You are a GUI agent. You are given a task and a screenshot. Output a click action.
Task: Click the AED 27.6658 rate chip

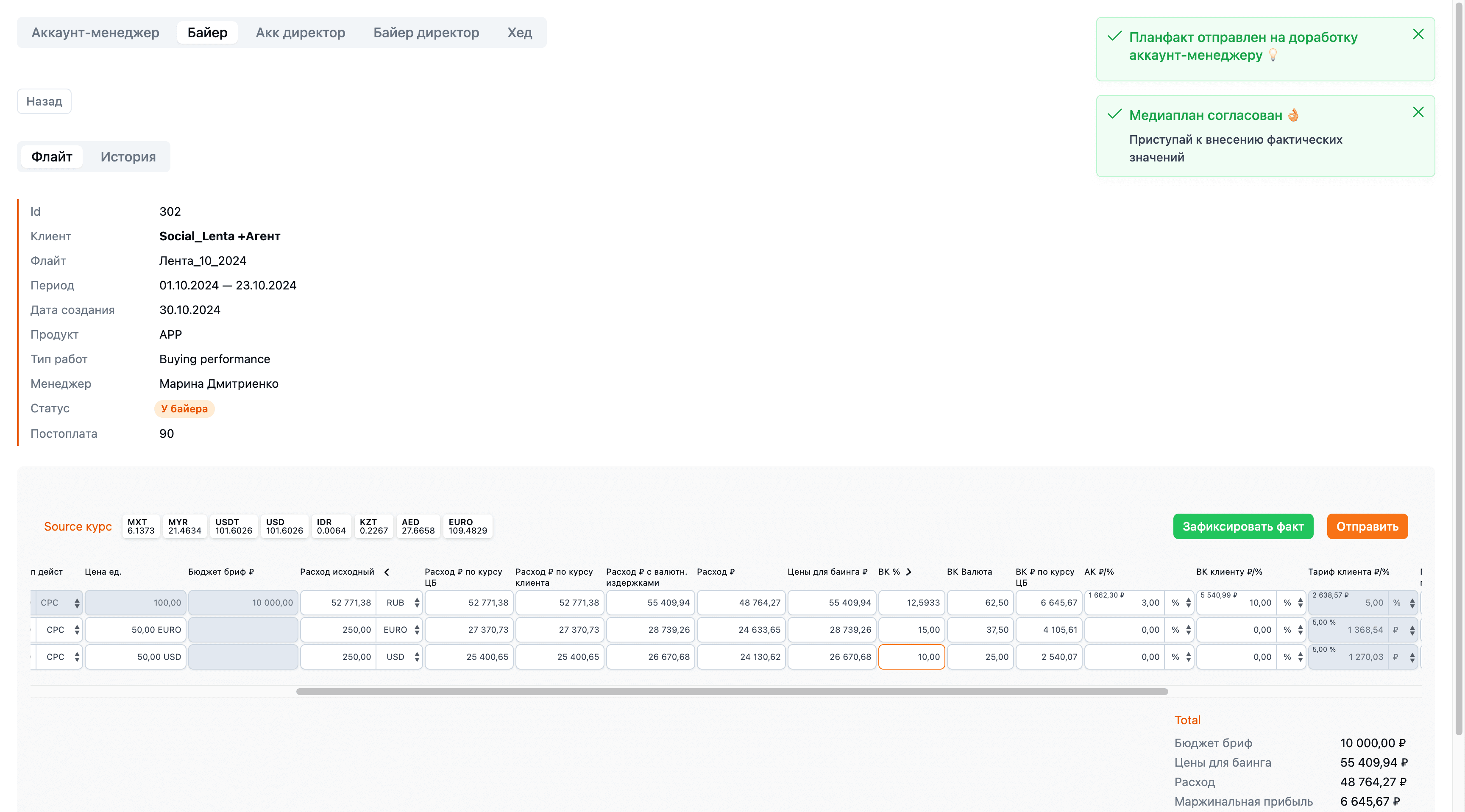pos(418,526)
